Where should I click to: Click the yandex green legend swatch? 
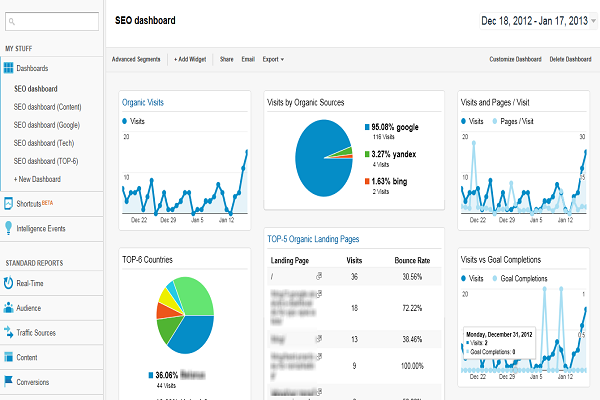[x=367, y=154]
